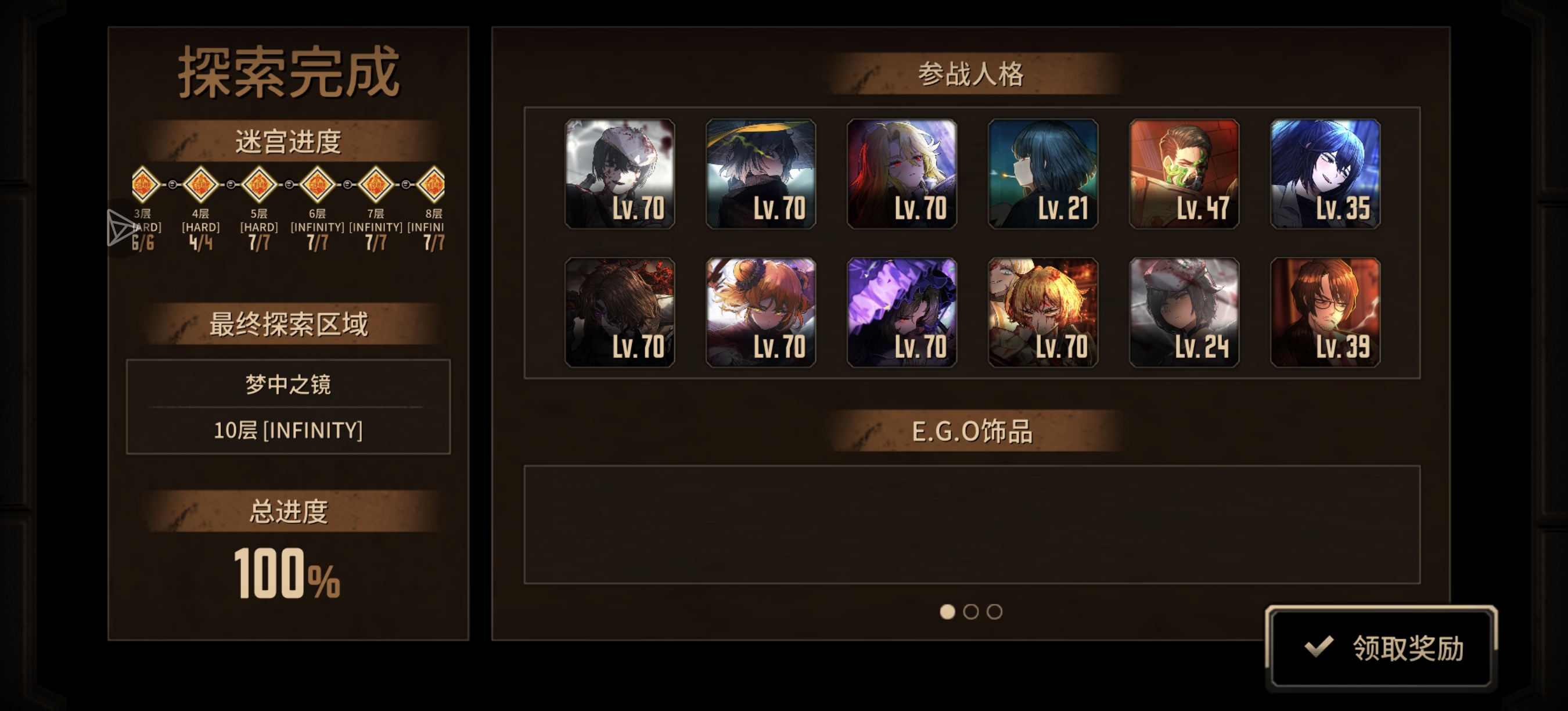Select the 5层 HARD clear diamond marker
1568x711 pixels.
pos(258,184)
